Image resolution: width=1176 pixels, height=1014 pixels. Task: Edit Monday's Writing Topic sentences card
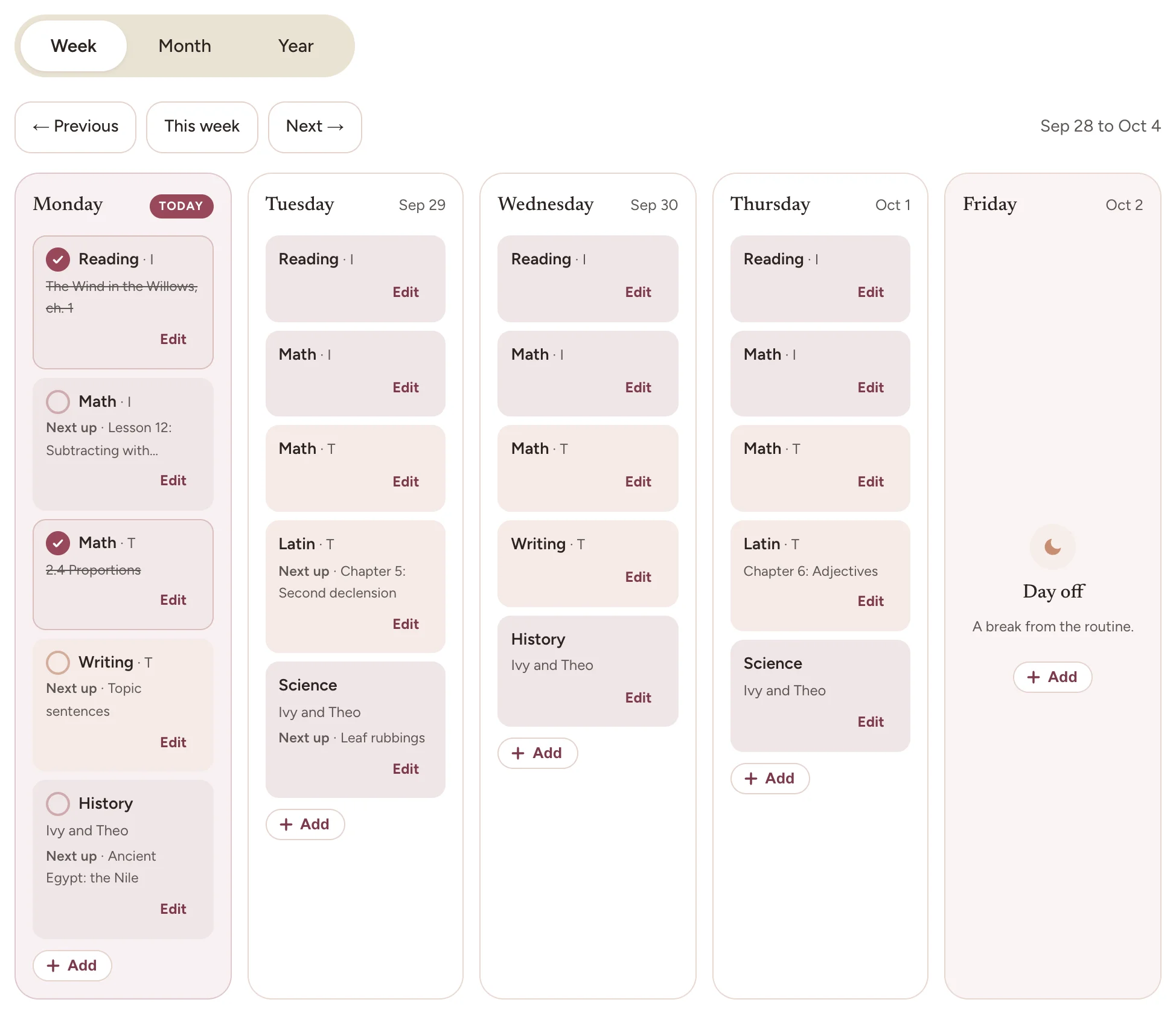click(173, 742)
